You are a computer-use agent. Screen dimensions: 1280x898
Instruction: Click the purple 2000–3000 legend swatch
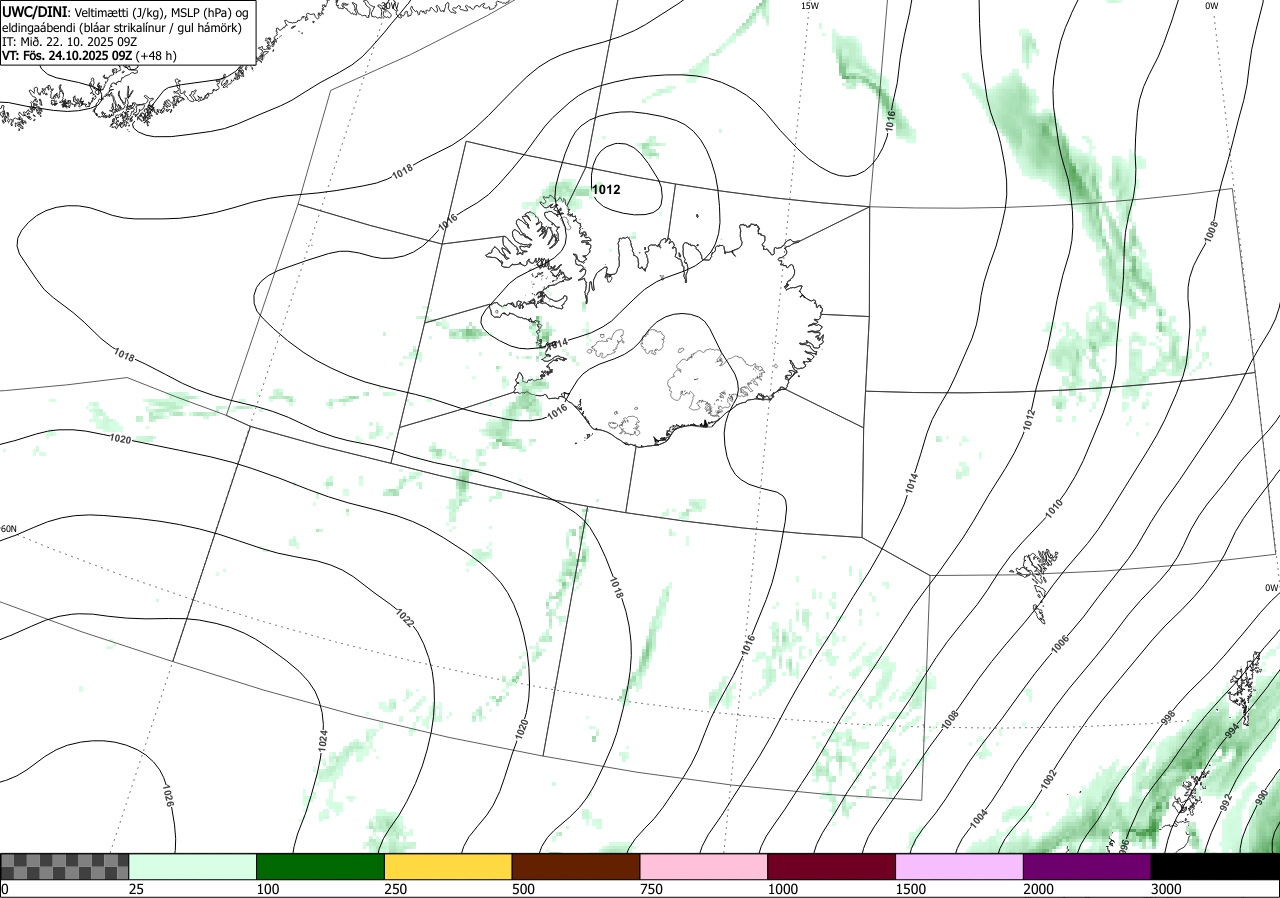[x=1087, y=866]
